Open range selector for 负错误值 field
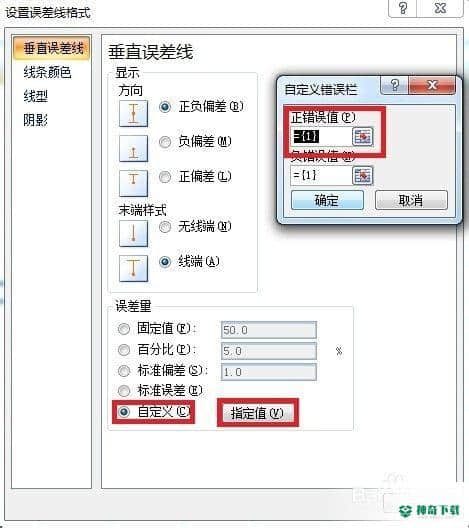The width and height of the screenshot is (469, 528). tap(363, 175)
